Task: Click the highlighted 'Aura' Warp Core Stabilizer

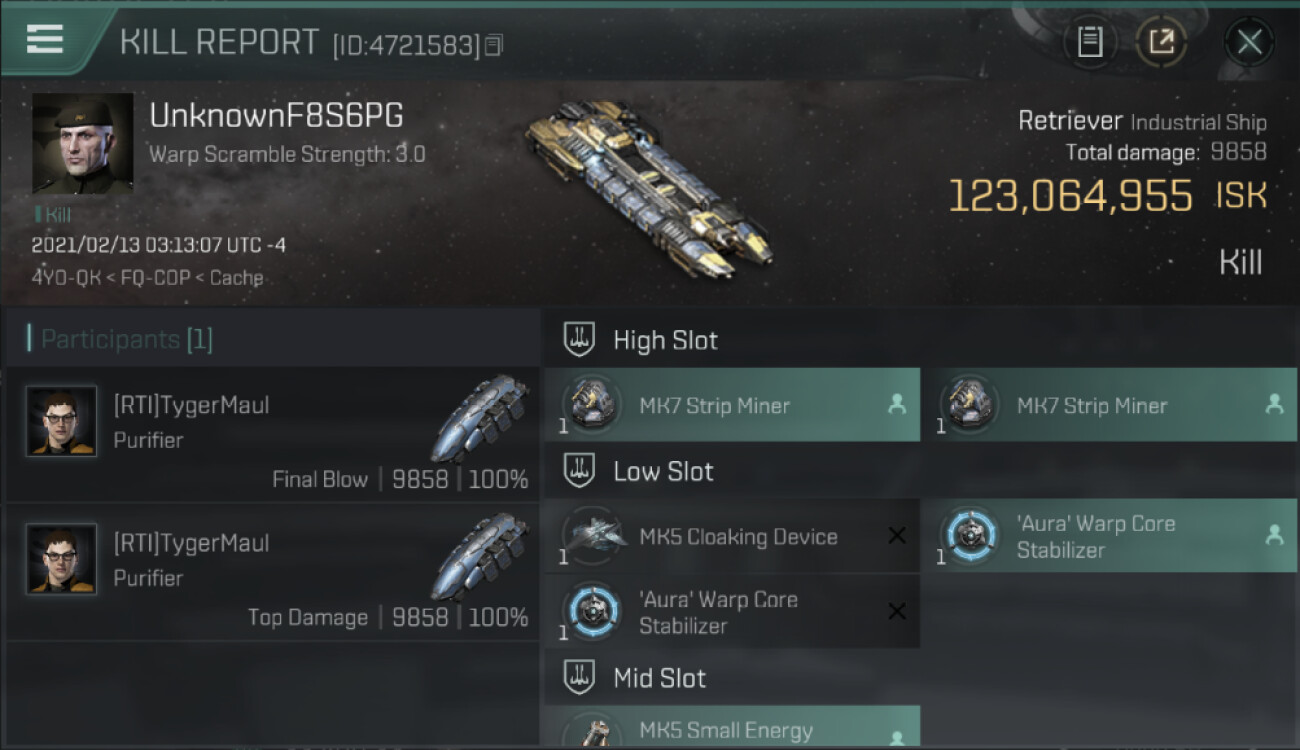Action: point(1110,536)
